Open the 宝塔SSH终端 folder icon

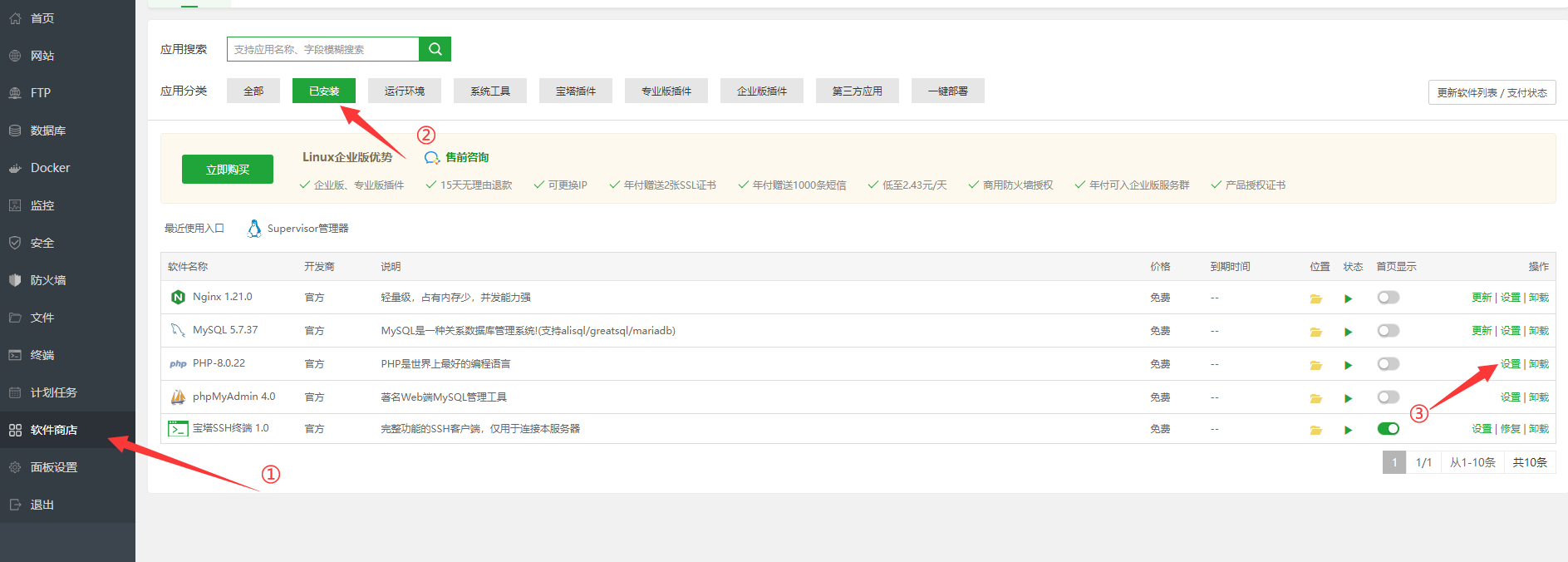[x=1316, y=430]
